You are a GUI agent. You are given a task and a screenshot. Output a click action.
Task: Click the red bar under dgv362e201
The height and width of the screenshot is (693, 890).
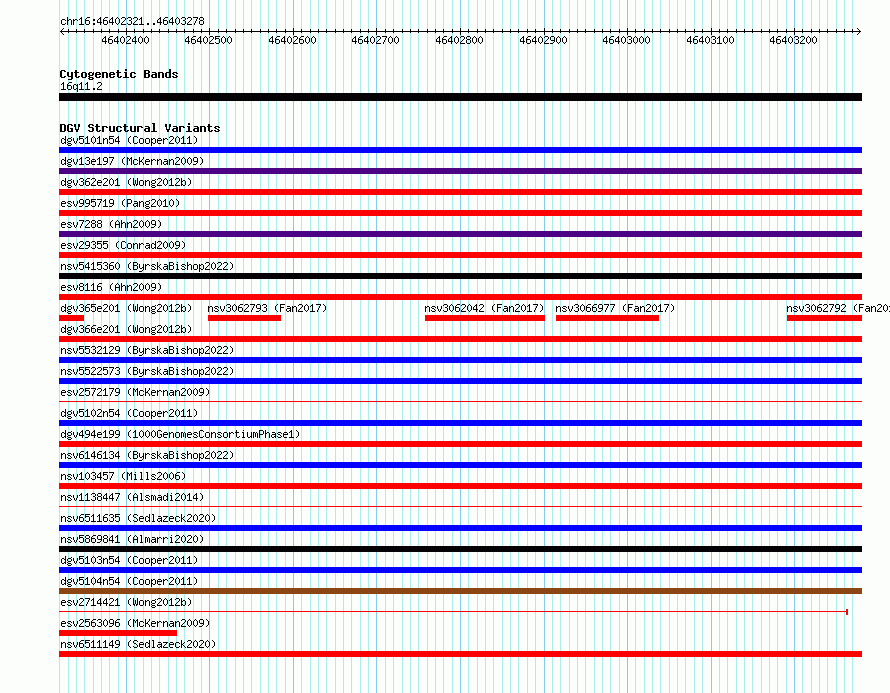(x=460, y=192)
